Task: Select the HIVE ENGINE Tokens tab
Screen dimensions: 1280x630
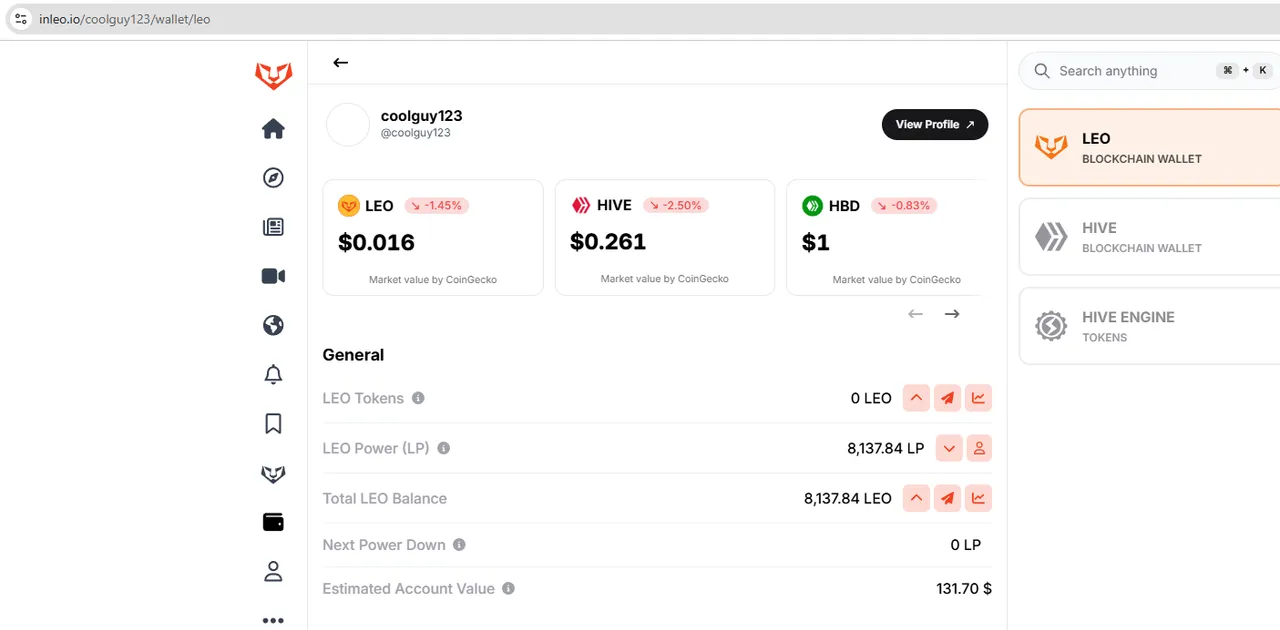Action: [1150, 326]
